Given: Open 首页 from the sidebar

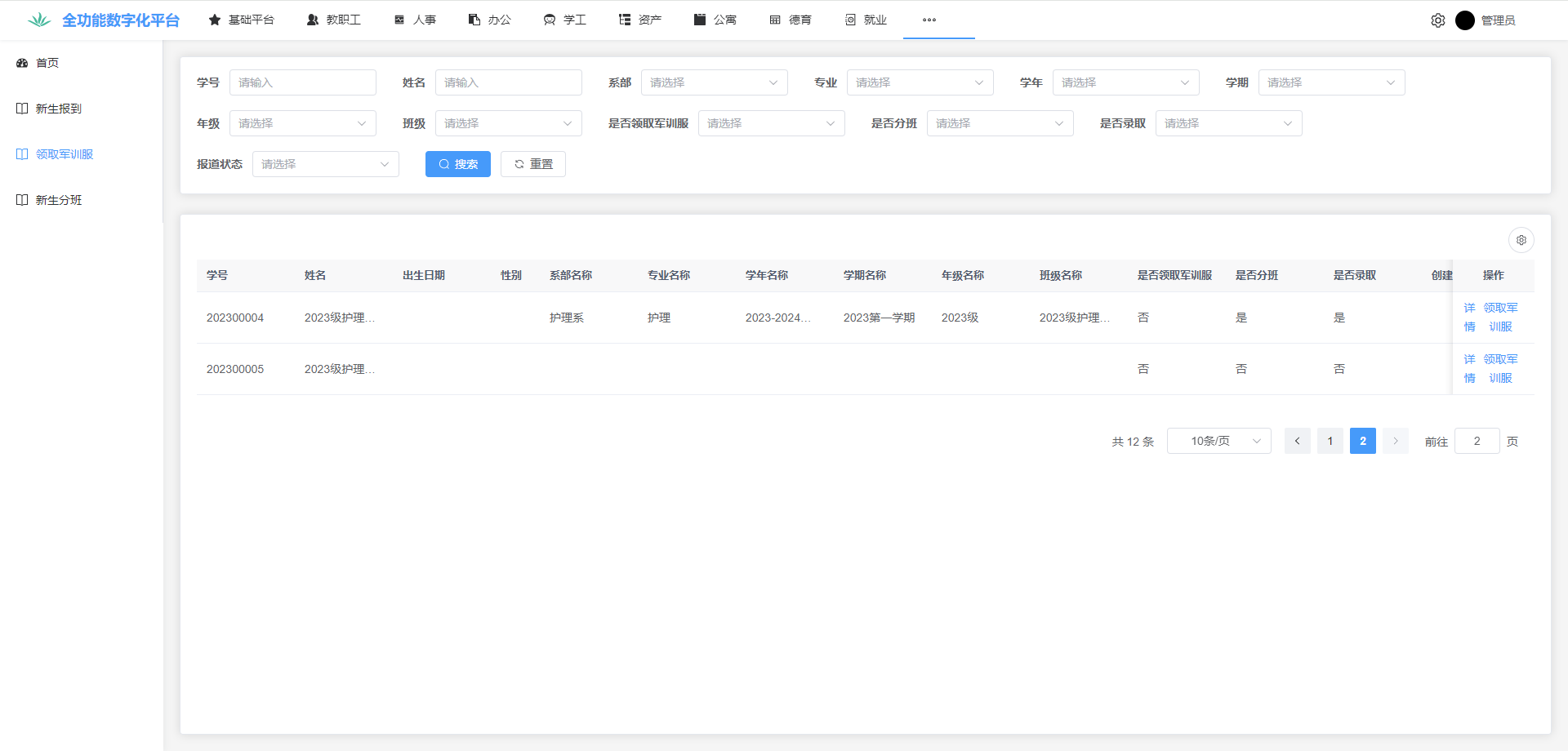Looking at the screenshot, I should click(47, 63).
